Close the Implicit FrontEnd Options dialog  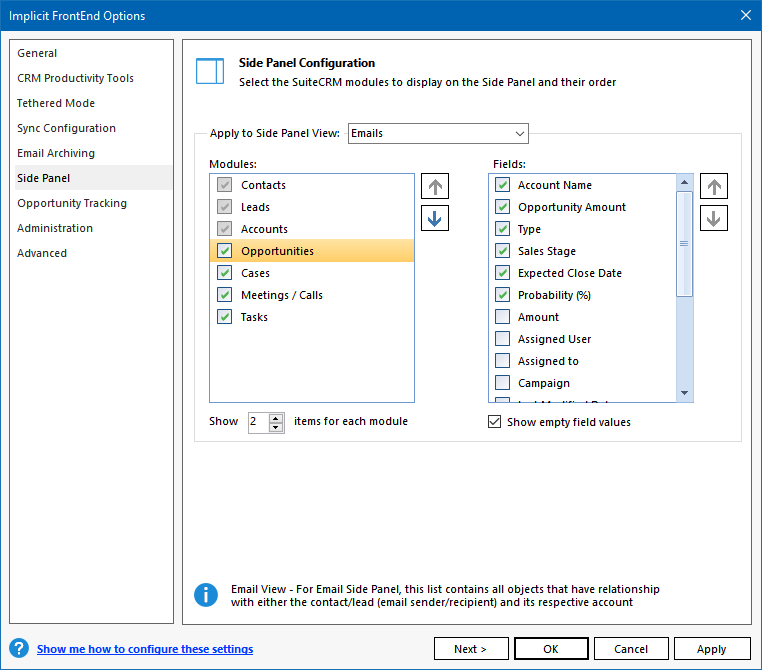(744, 15)
